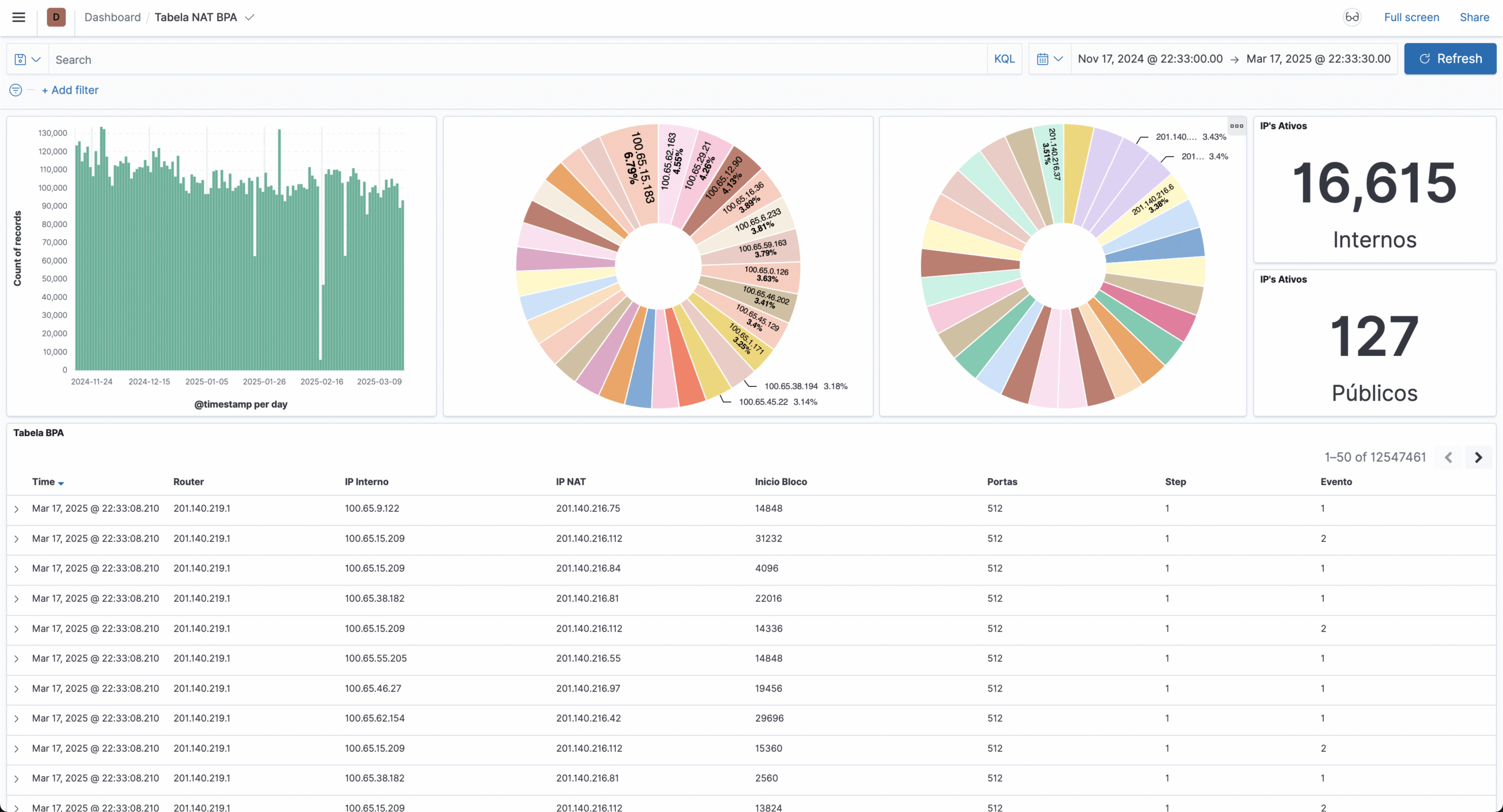Screen dimensions: 1503x812
Task: Click Dashboard breadcrumb link
Action: tap(112, 17)
